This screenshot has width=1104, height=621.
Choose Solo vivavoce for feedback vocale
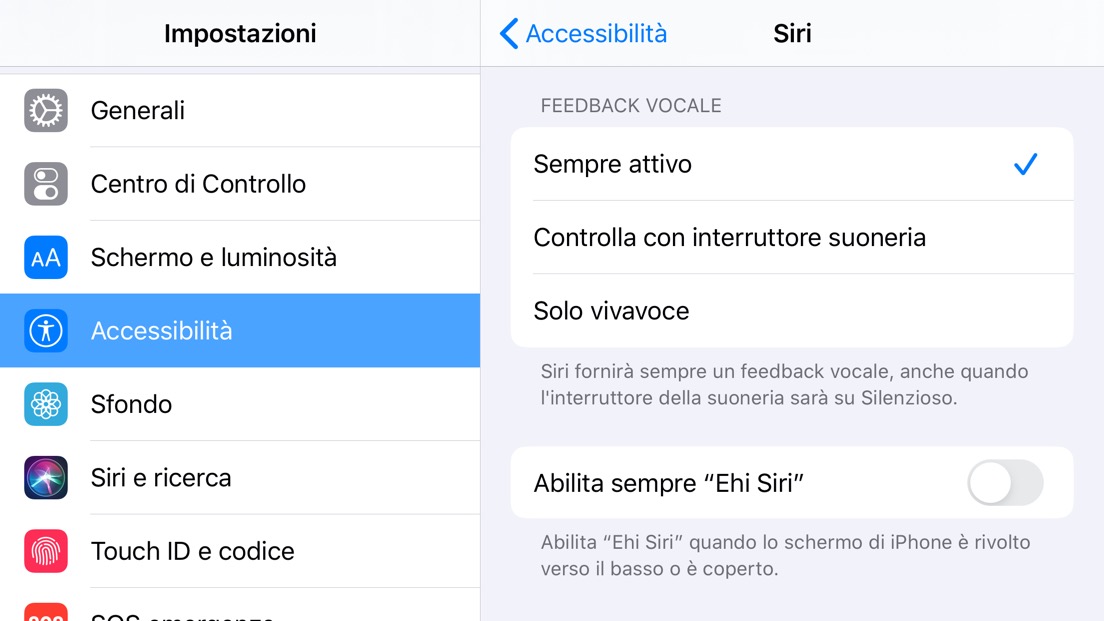coord(611,311)
